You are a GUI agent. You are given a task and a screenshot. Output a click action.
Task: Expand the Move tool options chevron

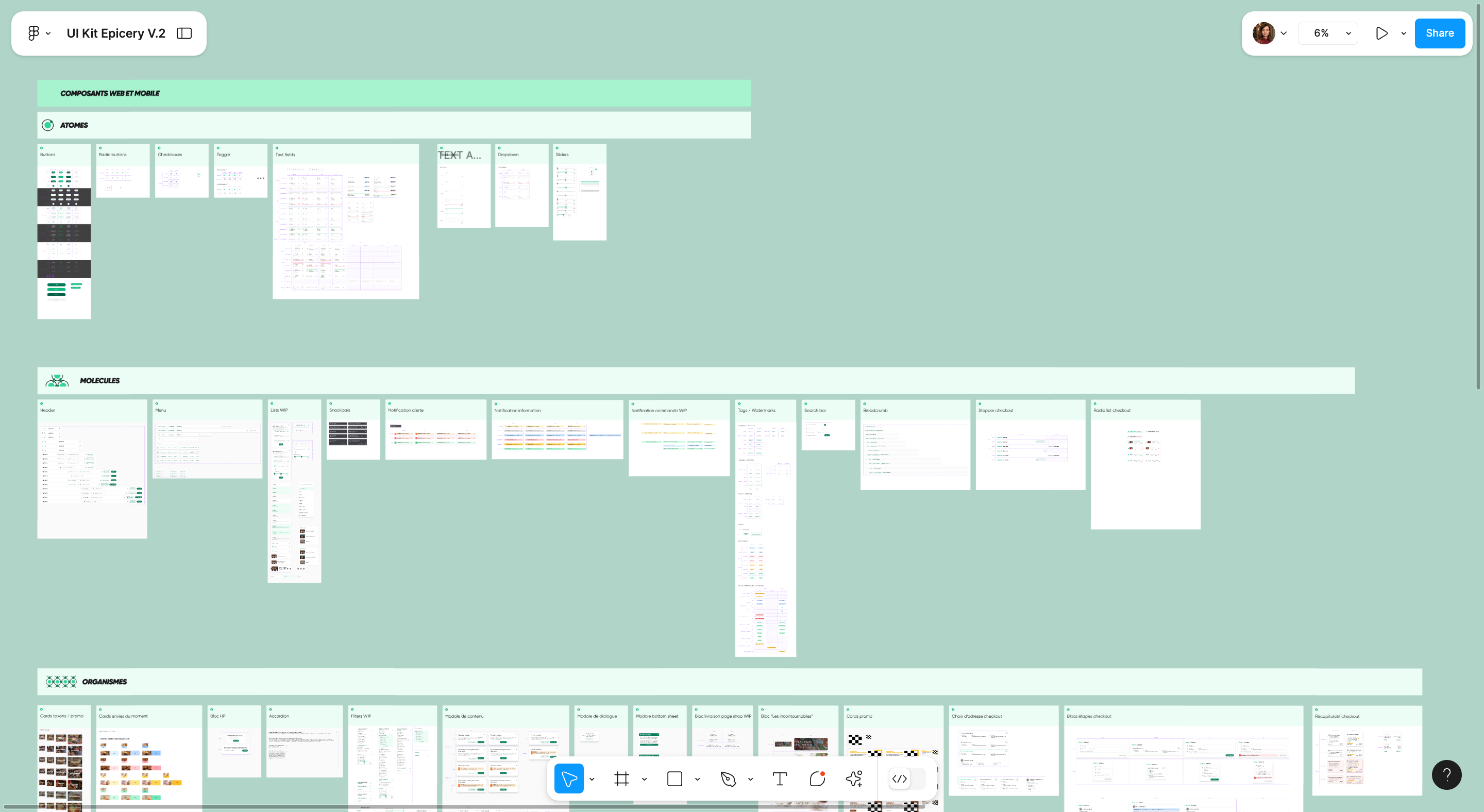pyautogui.click(x=592, y=779)
